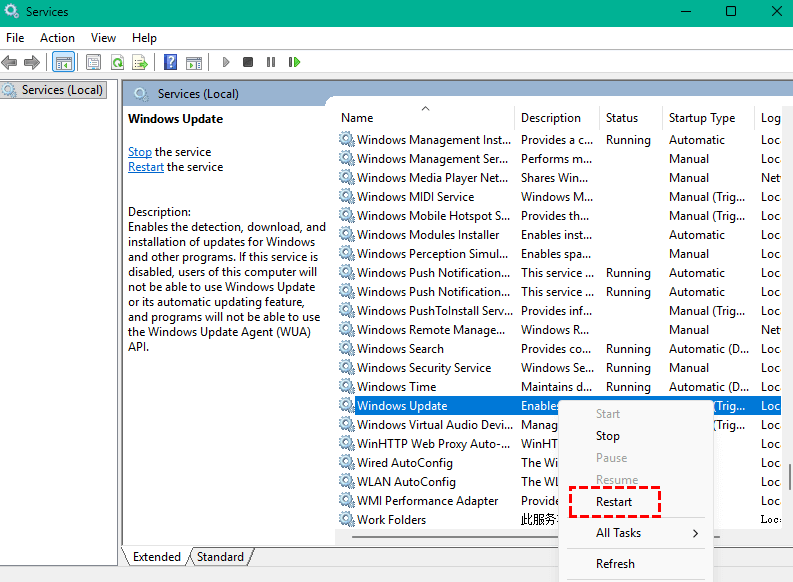Click the Stop the service link
The height and width of the screenshot is (582, 793).
point(139,152)
